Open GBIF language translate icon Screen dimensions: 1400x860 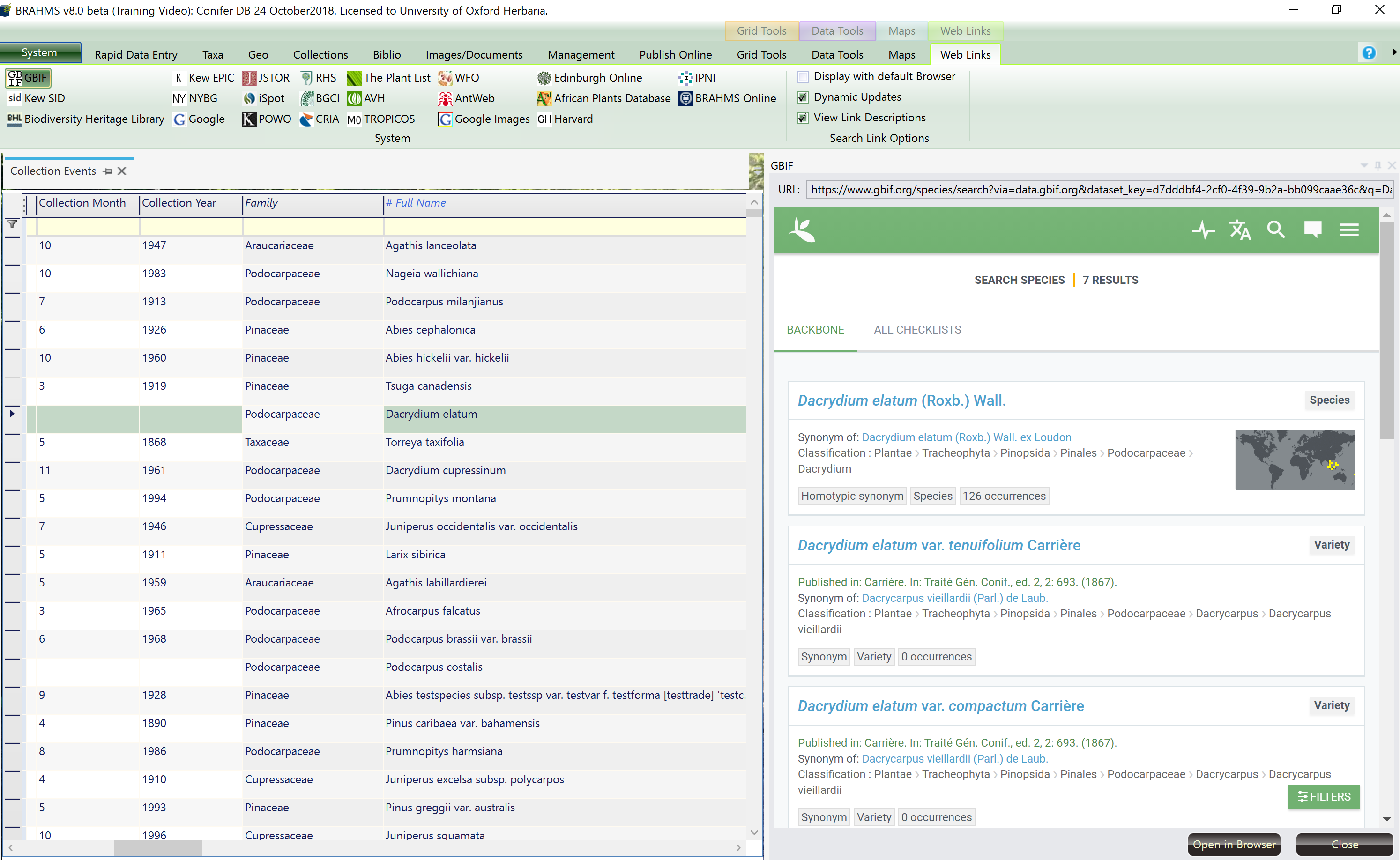pyautogui.click(x=1240, y=230)
